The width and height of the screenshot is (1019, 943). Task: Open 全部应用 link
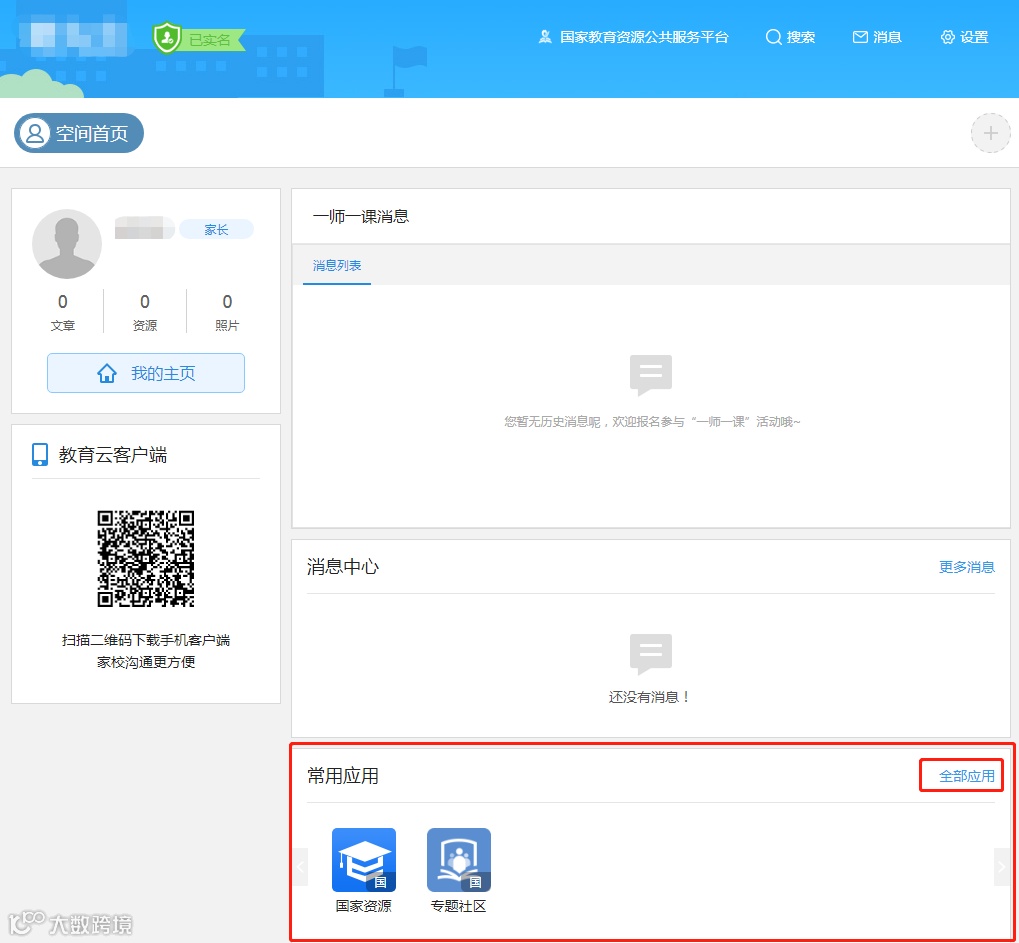click(966, 776)
